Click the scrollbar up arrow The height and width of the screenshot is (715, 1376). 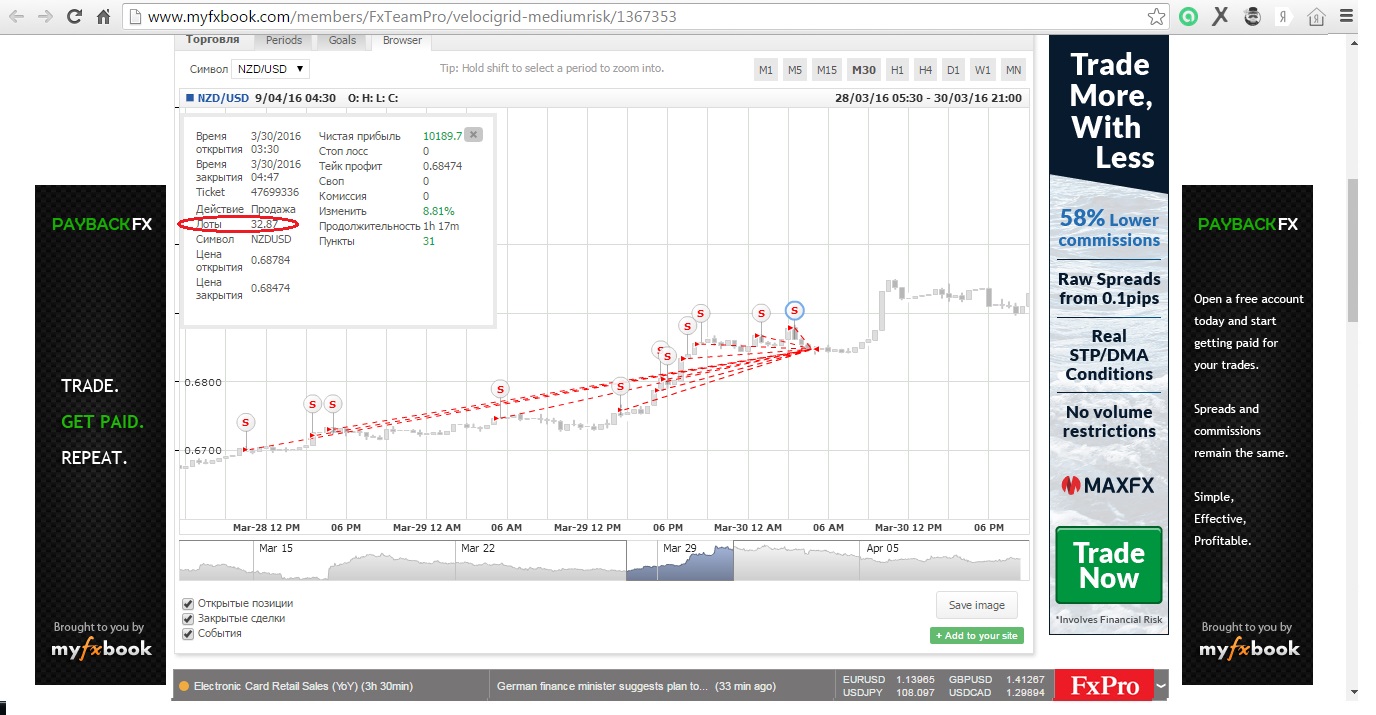tap(1352, 43)
